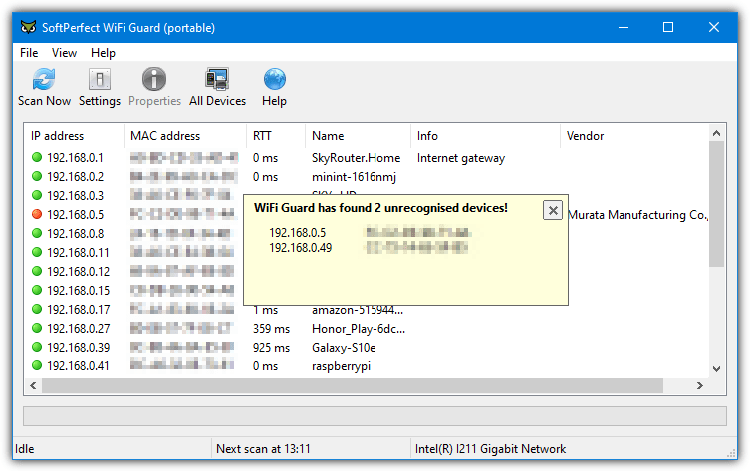
Task: Click the Murata Manufacturing Co. vendor cell
Action: 638,215
